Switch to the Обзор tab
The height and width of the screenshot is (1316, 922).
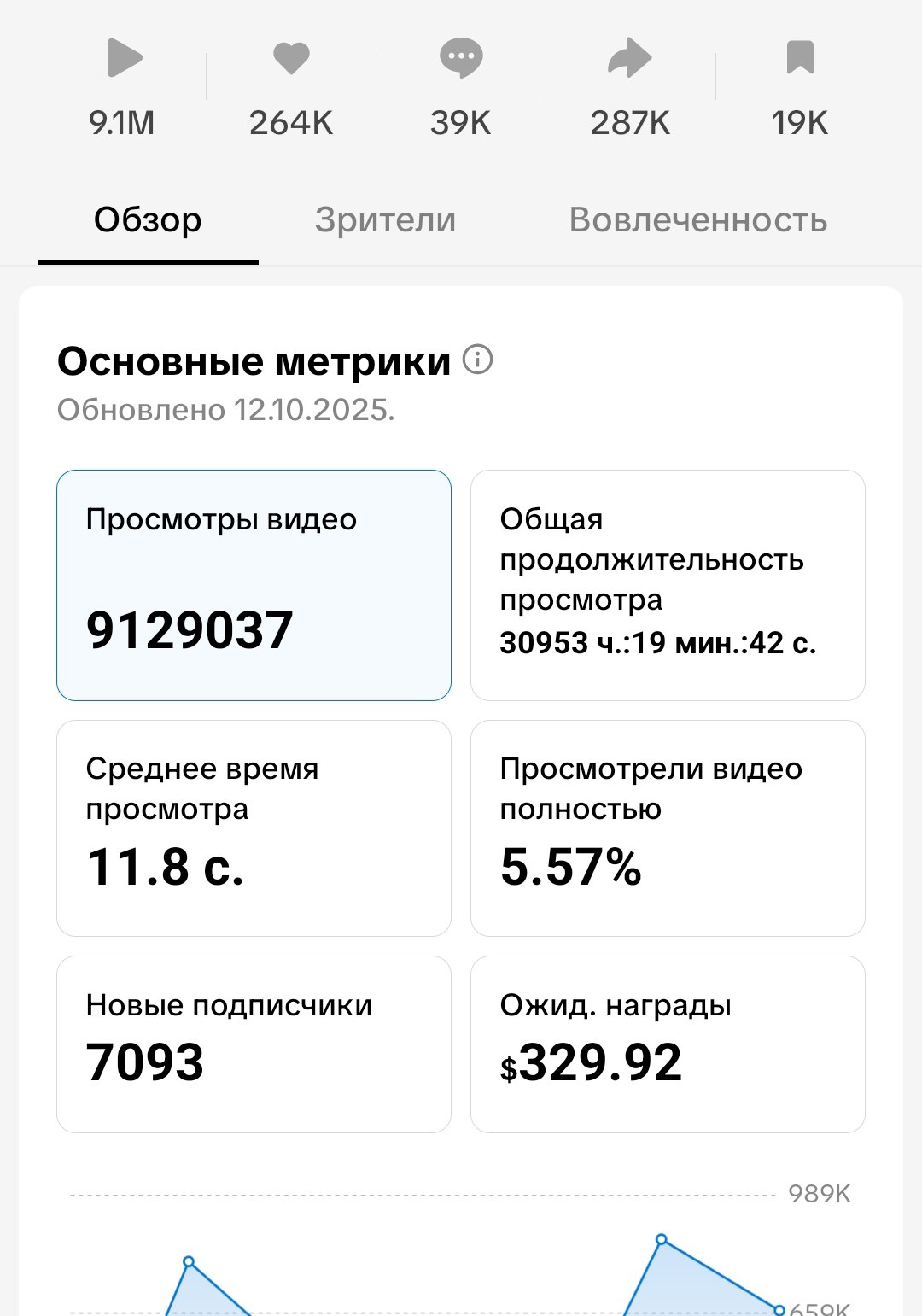pyautogui.click(x=148, y=220)
